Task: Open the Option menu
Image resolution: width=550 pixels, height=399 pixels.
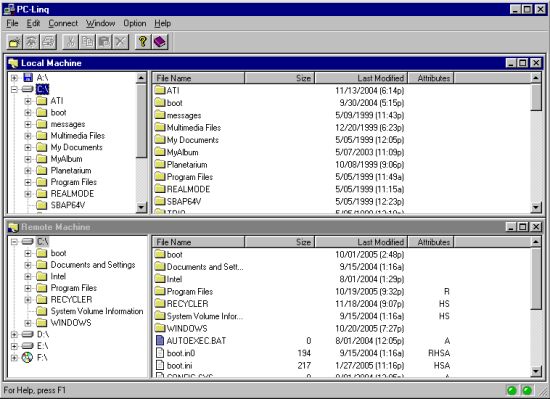Action: click(135, 23)
